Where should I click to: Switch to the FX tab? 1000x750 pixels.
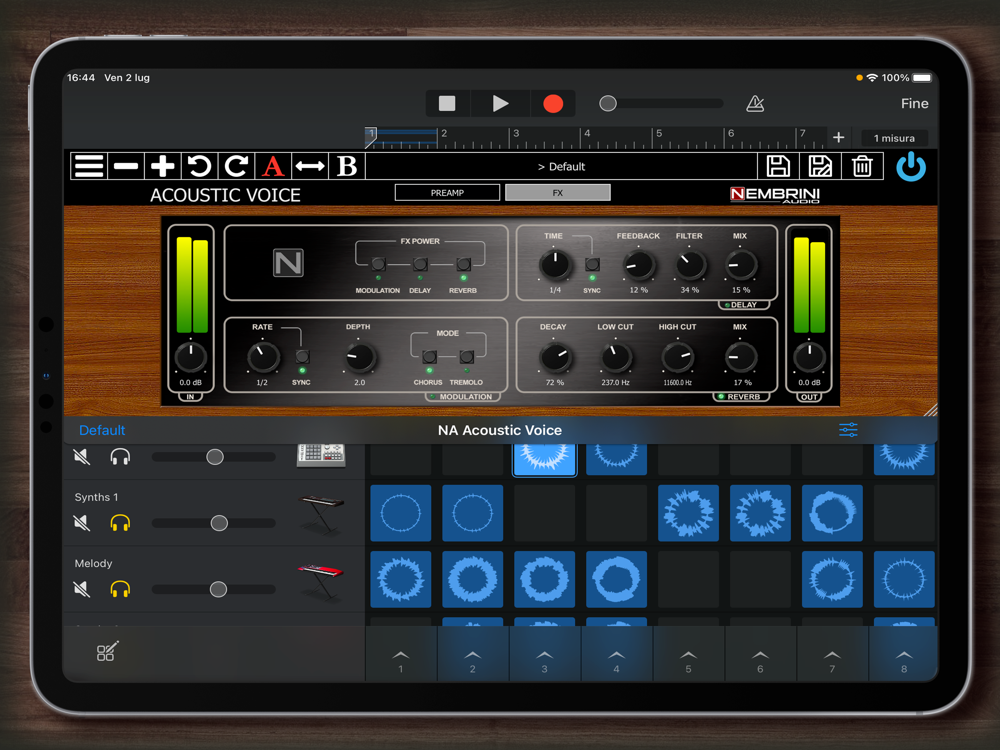click(x=557, y=193)
